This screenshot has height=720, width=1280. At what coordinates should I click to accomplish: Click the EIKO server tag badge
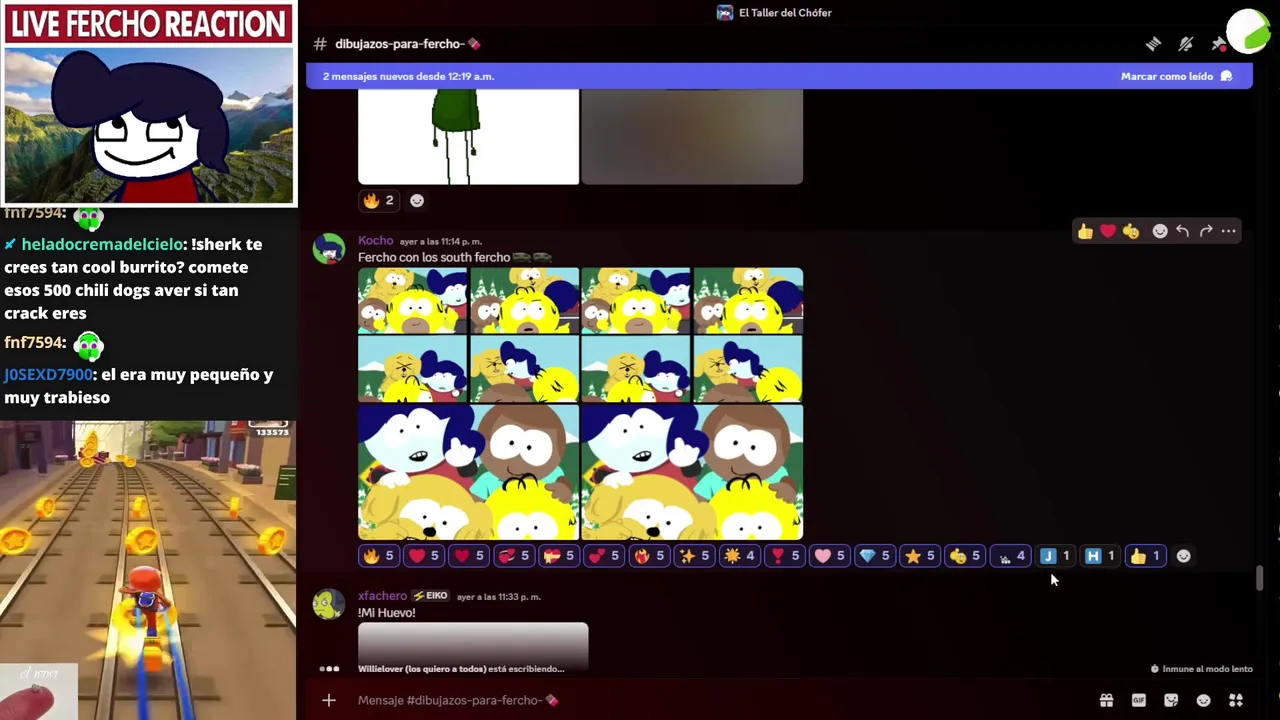point(430,596)
